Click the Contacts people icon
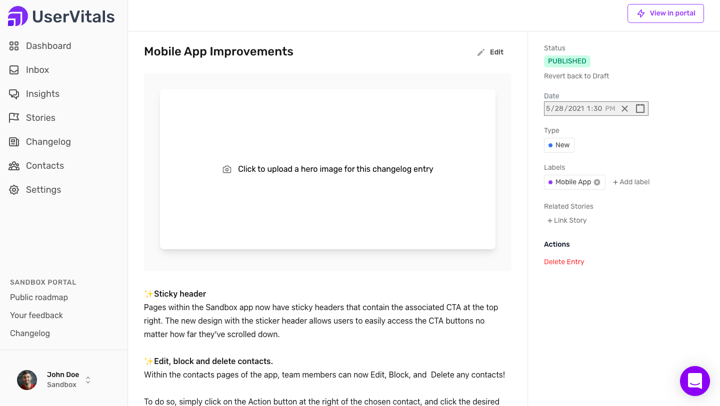 (14, 166)
